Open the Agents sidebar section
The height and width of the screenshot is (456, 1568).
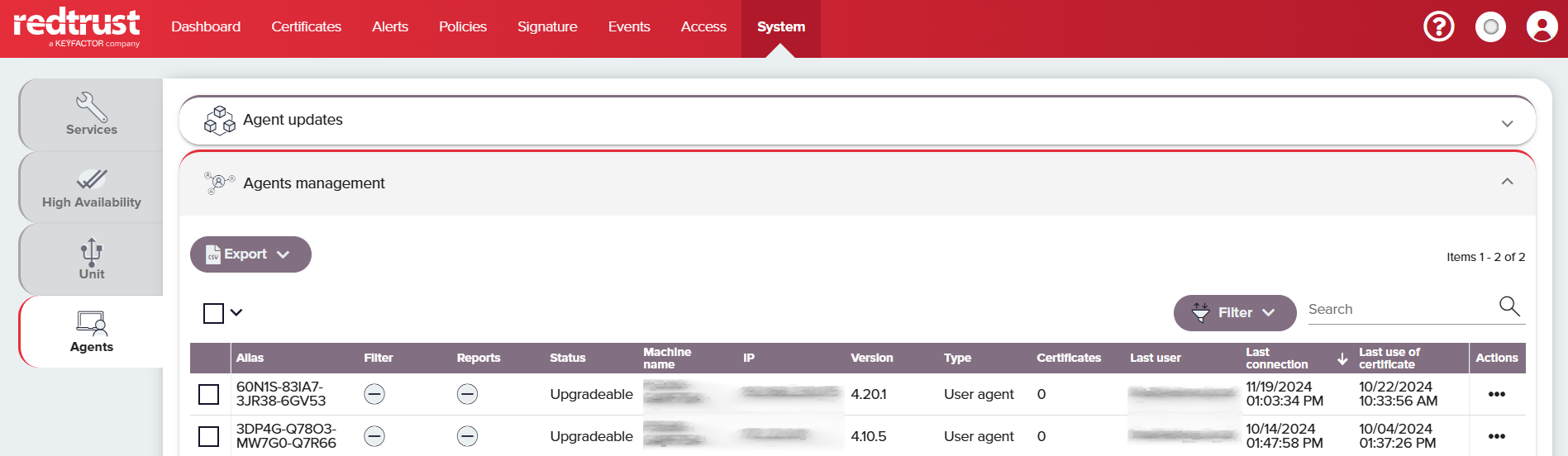(91, 332)
